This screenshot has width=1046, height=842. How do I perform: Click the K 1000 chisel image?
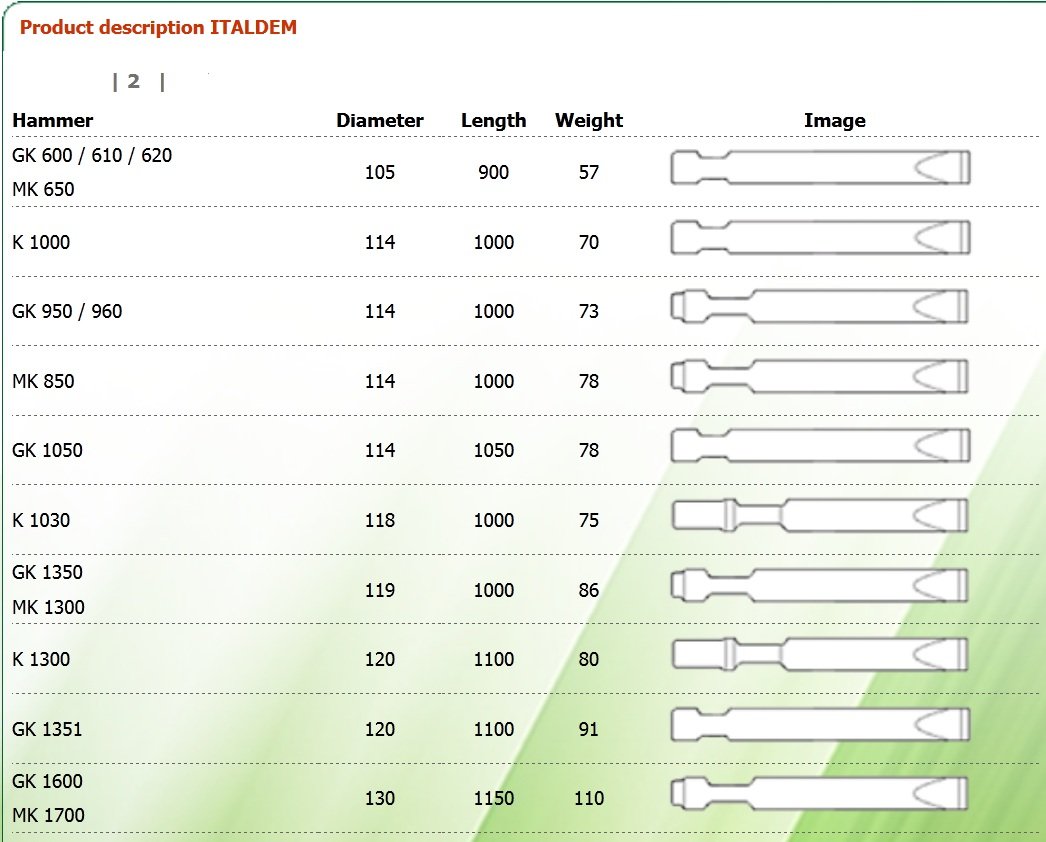click(x=820, y=238)
